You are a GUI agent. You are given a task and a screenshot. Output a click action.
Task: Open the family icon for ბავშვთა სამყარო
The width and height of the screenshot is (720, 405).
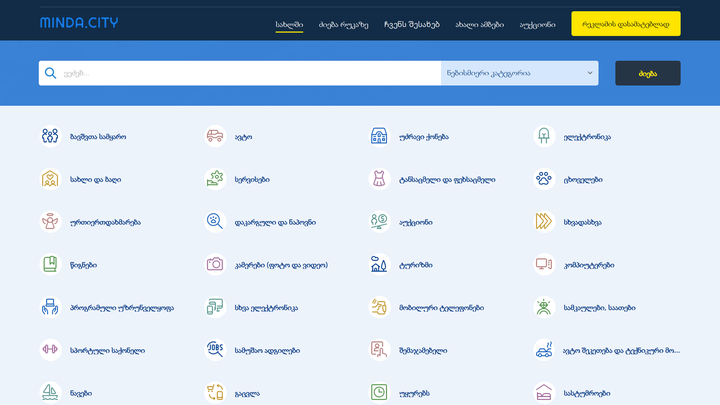click(50, 136)
